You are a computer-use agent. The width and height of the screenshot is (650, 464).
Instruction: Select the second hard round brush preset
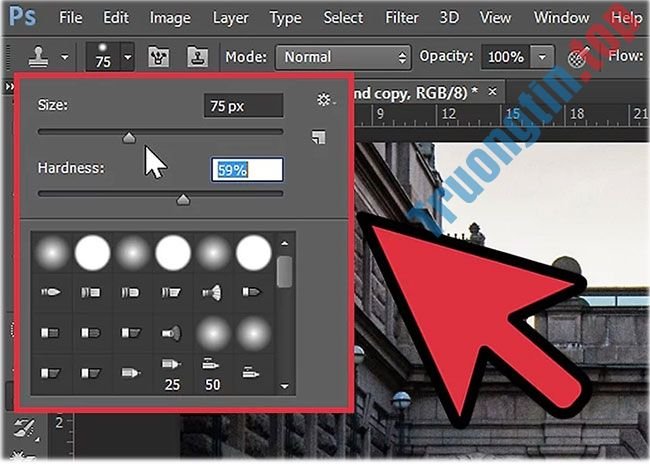click(x=173, y=253)
